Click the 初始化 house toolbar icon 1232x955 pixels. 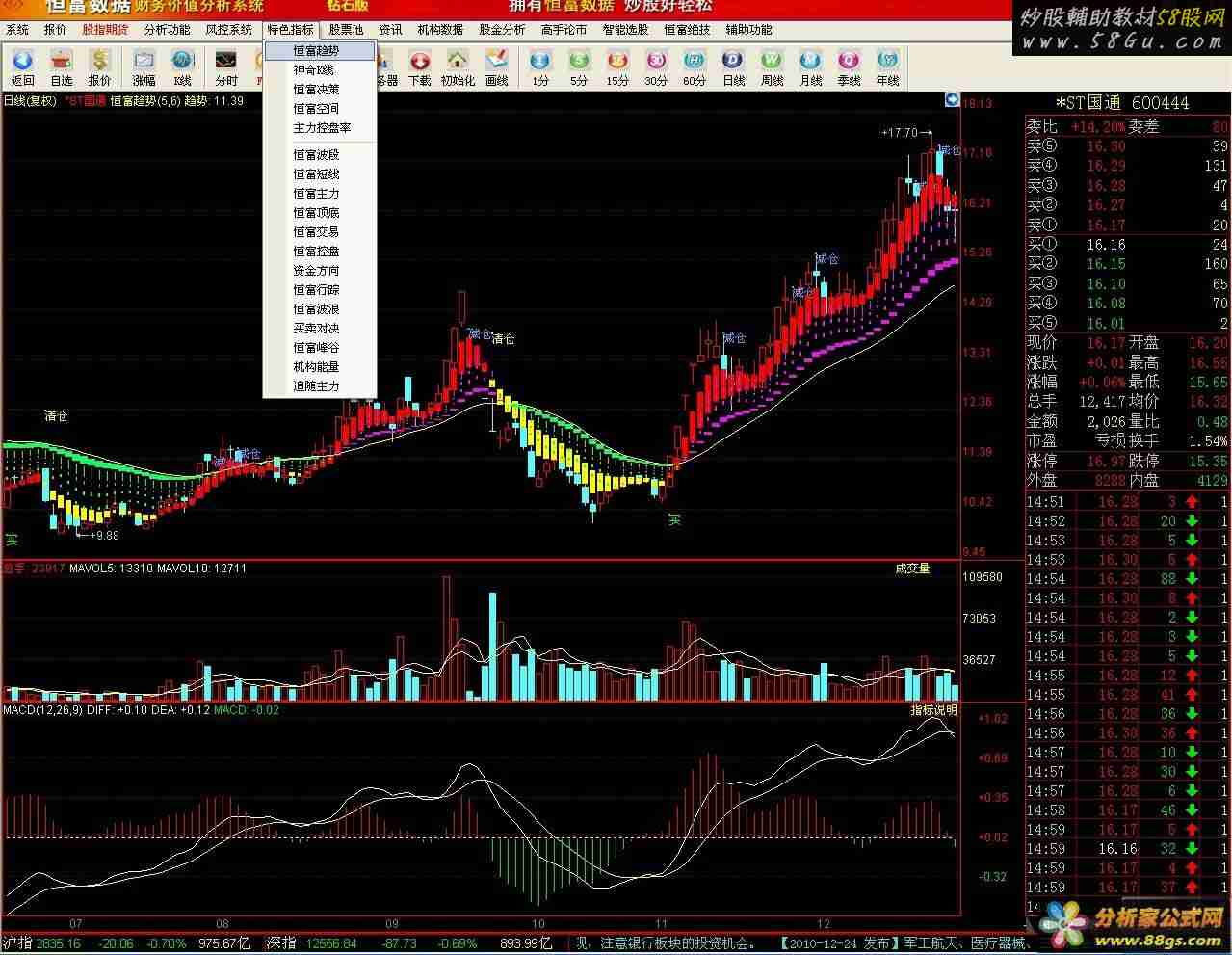[x=458, y=67]
